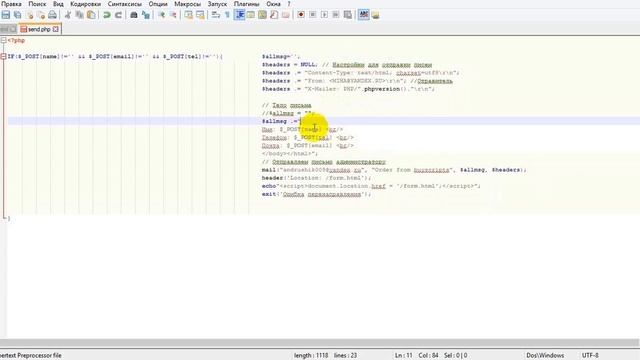The image size is (640, 360).
Task: Click the Redo arrow icon
Action: (118, 15)
